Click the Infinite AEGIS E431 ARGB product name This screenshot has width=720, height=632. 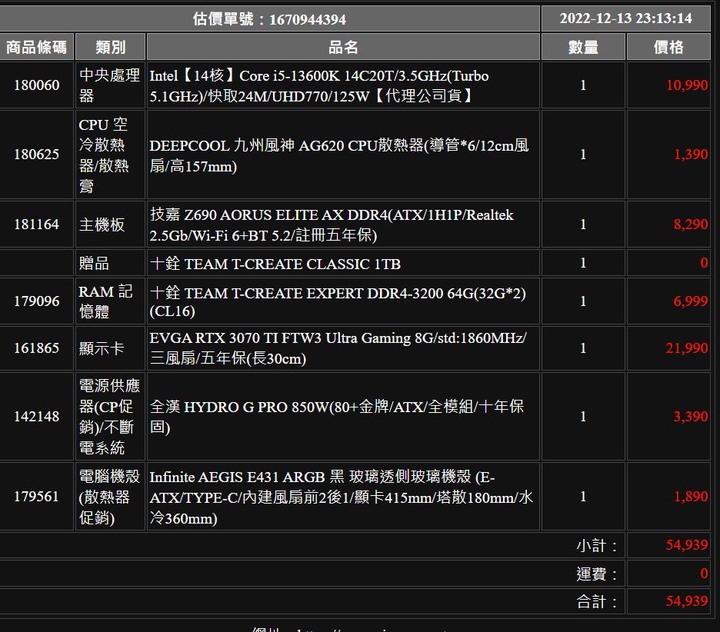click(x=343, y=497)
